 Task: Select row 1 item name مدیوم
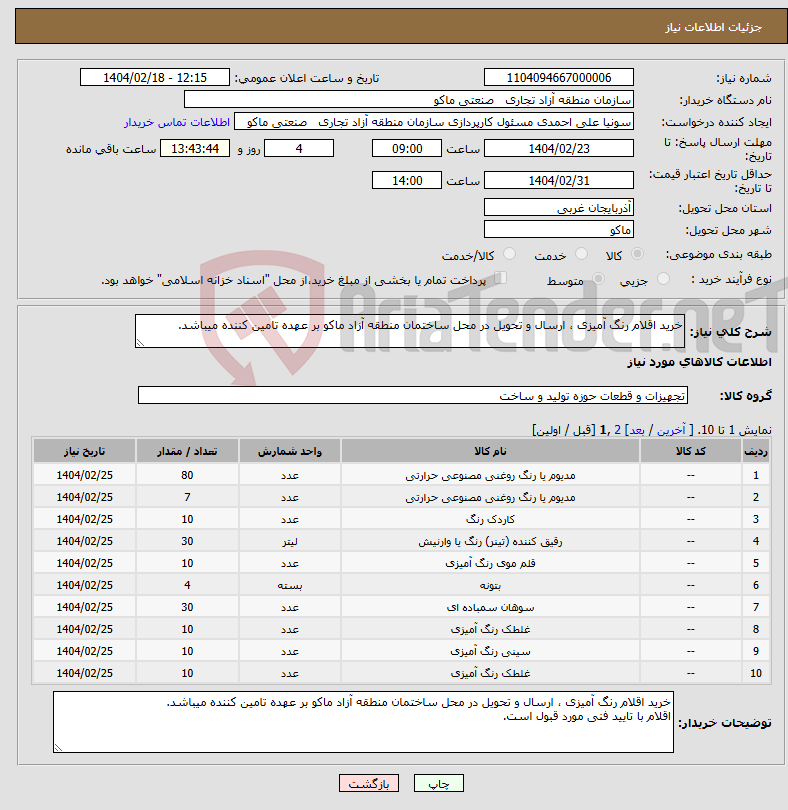coord(490,475)
